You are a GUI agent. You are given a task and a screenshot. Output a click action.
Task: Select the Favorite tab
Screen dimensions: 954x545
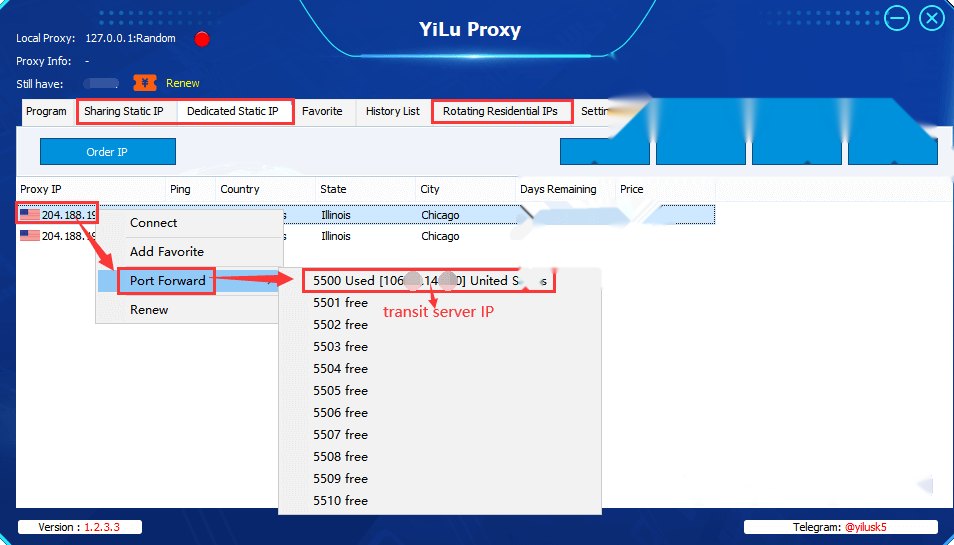(322, 111)
